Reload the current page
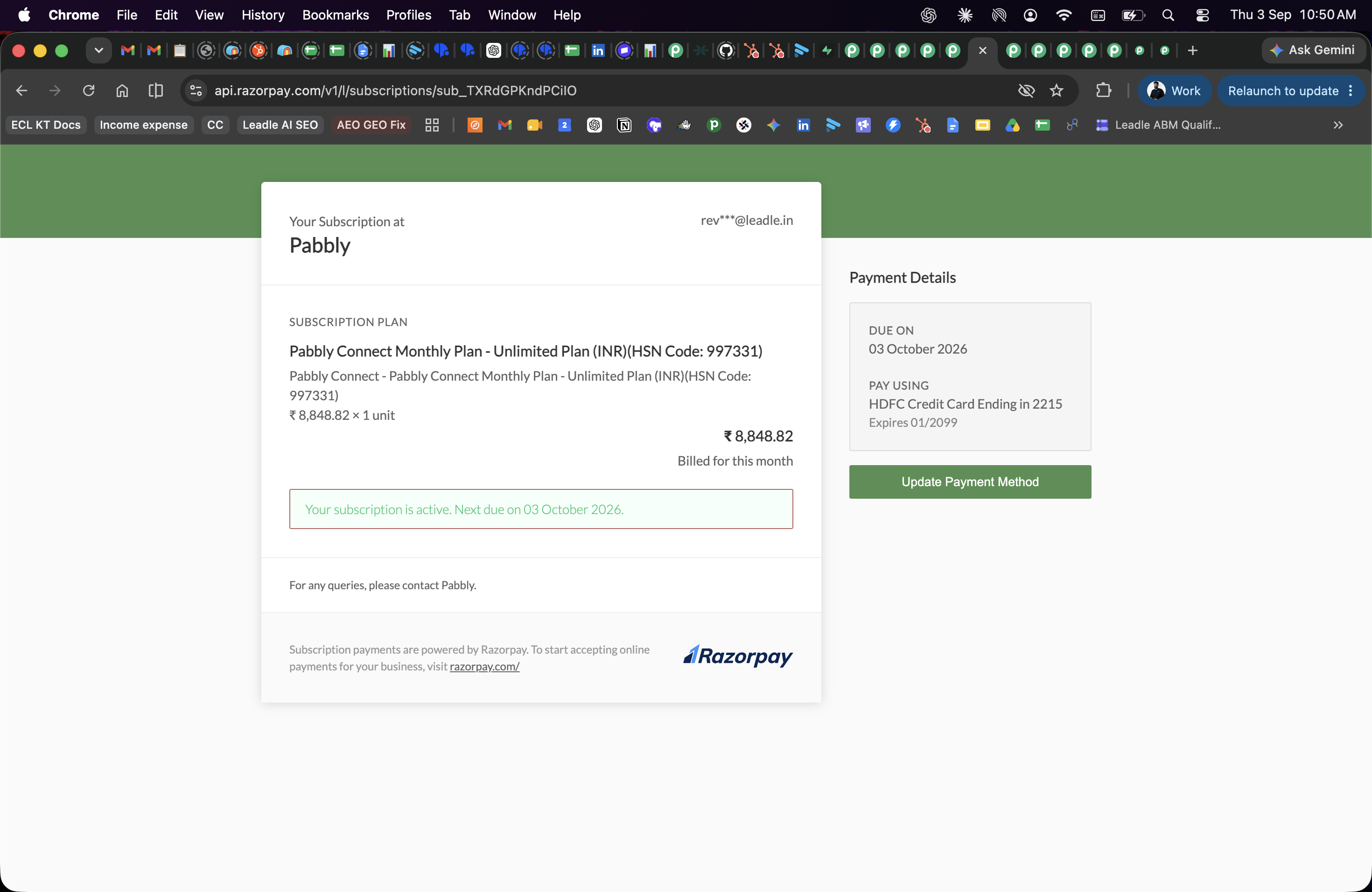Screen dimensions: 1372x892 point(88,91)
